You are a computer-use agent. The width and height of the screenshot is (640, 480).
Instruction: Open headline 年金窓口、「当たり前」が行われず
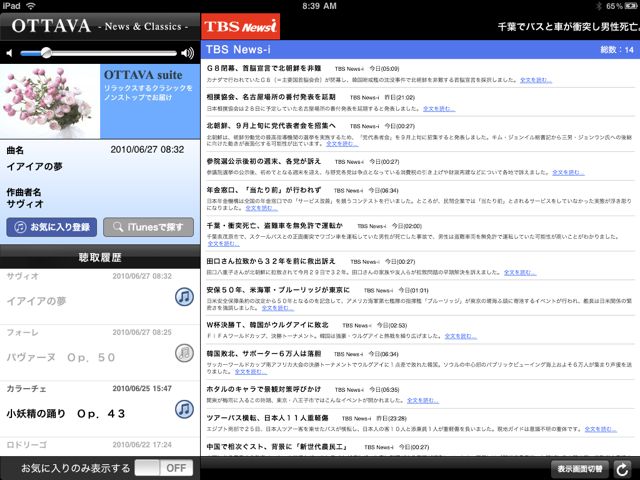(x=264, y=190)
